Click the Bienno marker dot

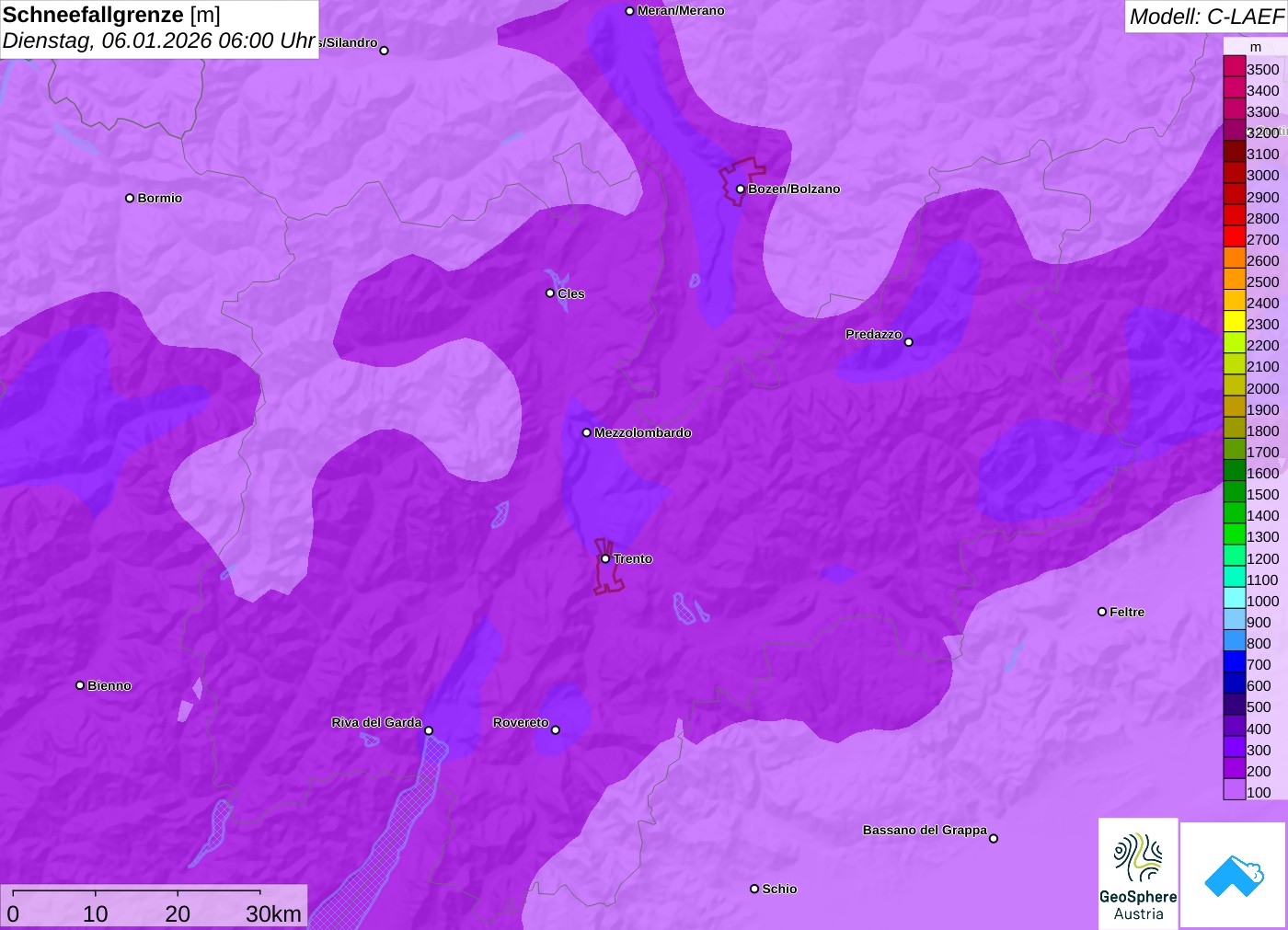pos(80,685)
